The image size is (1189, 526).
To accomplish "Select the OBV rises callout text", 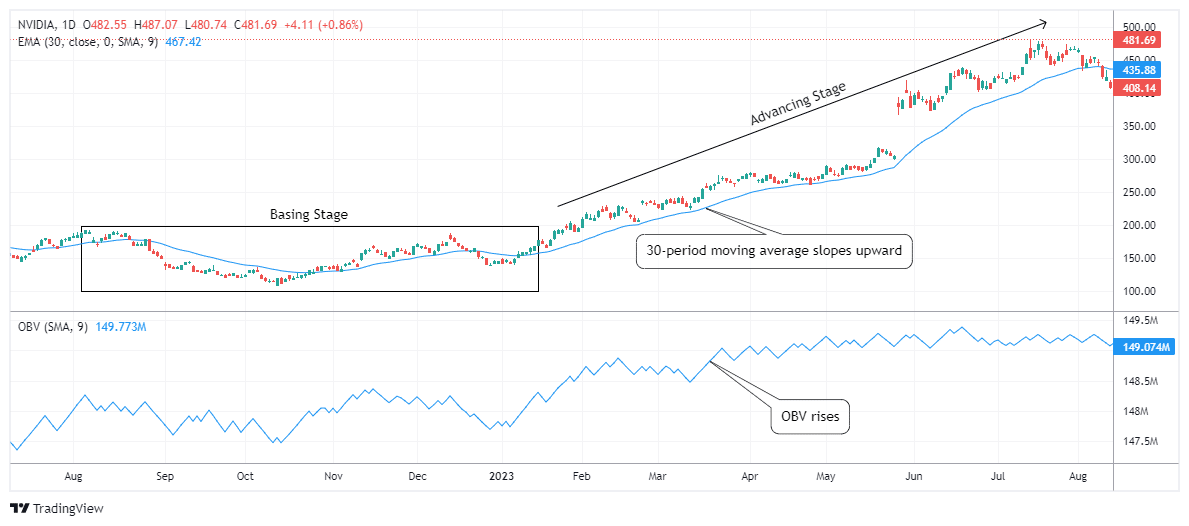I will [x=810, y=416].
